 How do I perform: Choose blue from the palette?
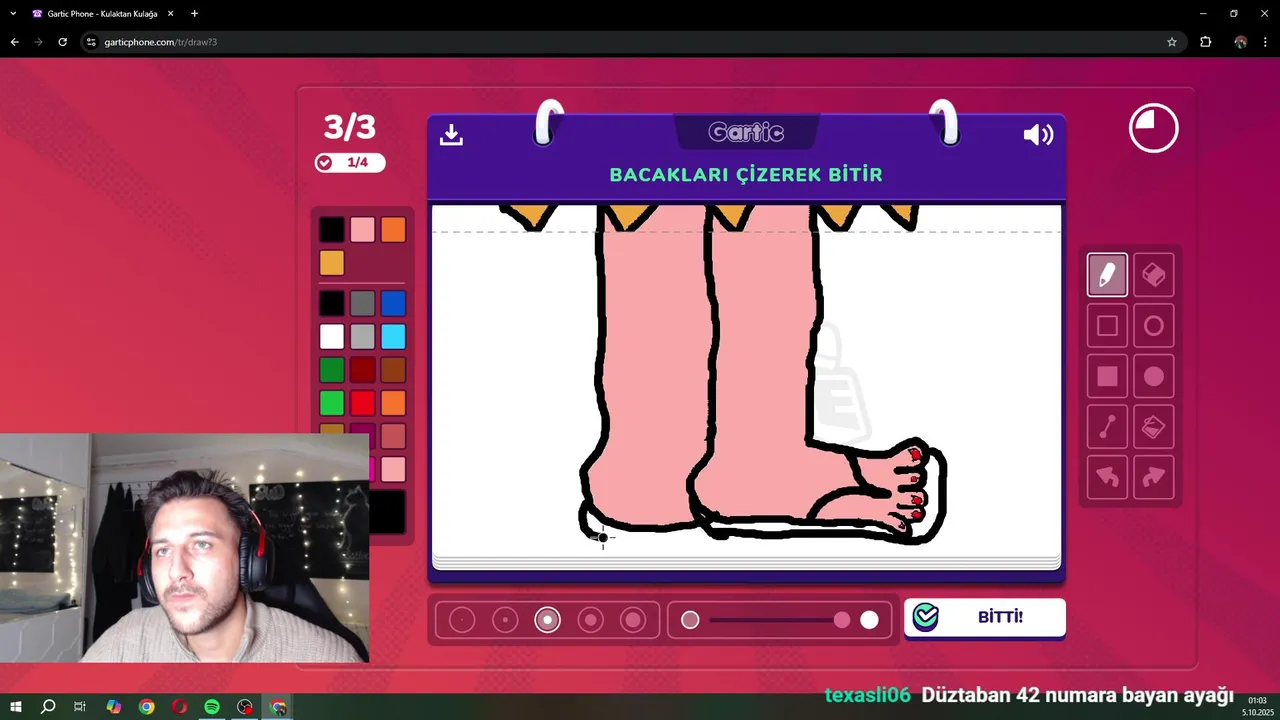click(393, 303)
